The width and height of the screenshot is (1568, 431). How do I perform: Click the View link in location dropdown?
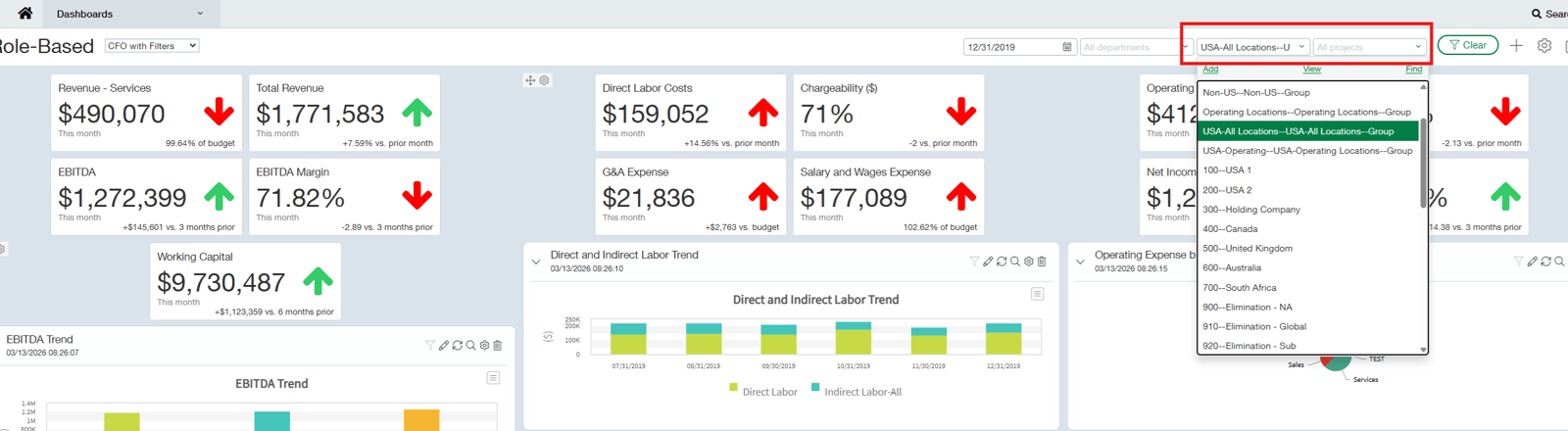1312,70
